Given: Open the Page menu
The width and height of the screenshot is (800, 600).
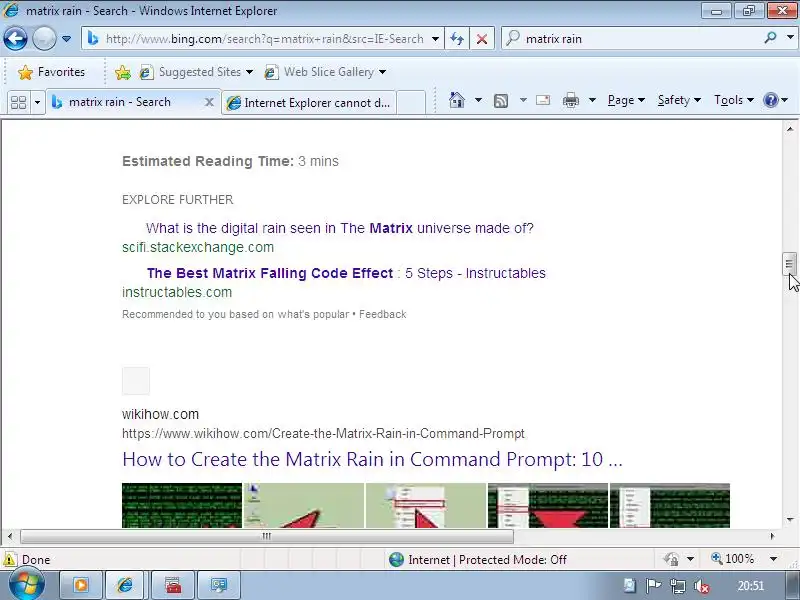Looking at the screenshot, I should (626, 100).
